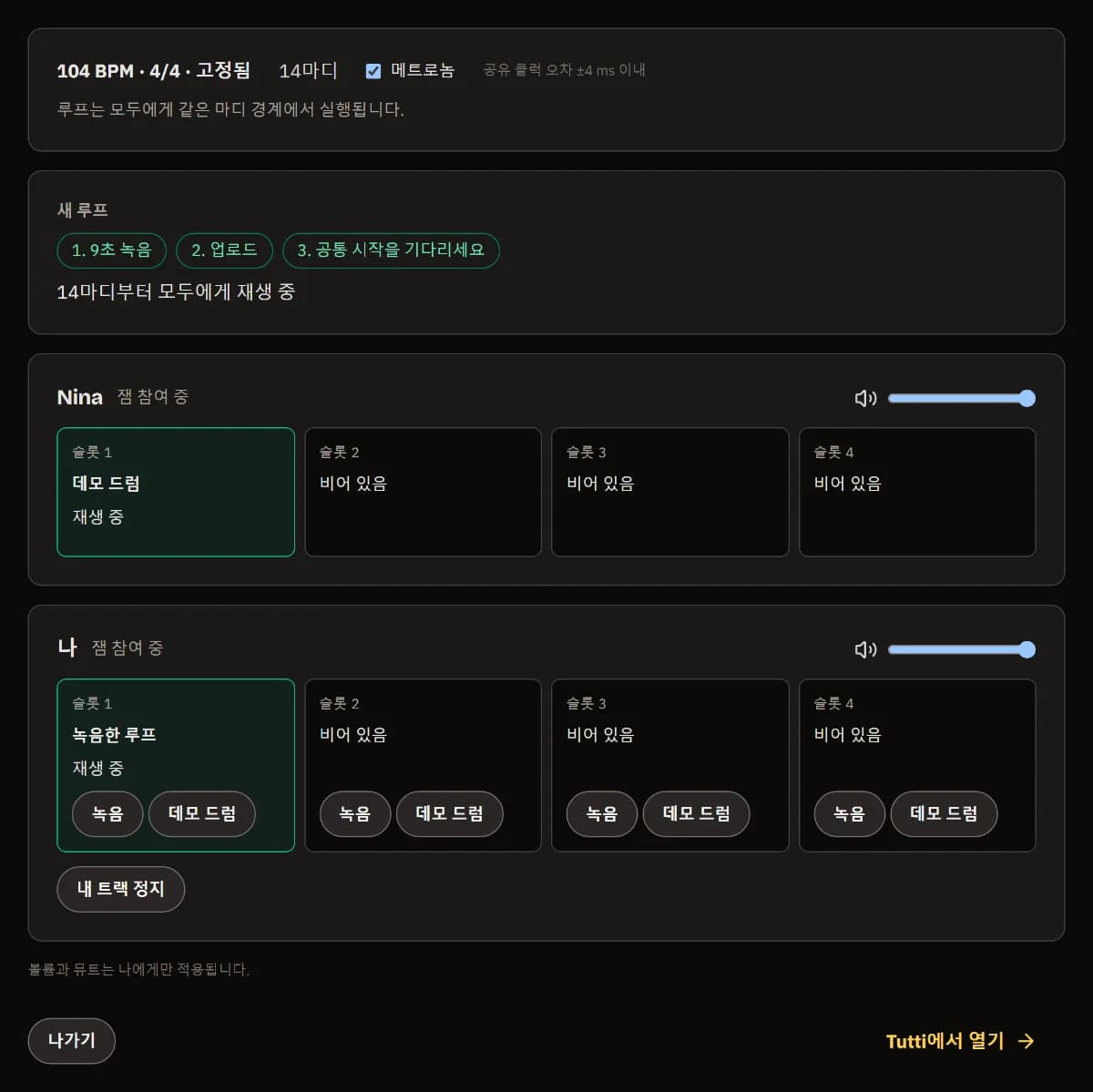This screenshot has width=1093, height=1092.
Task: Click the 볼륨과 뮤트는 나에게만 적용됩니다 note
Action: click(138, 969)
